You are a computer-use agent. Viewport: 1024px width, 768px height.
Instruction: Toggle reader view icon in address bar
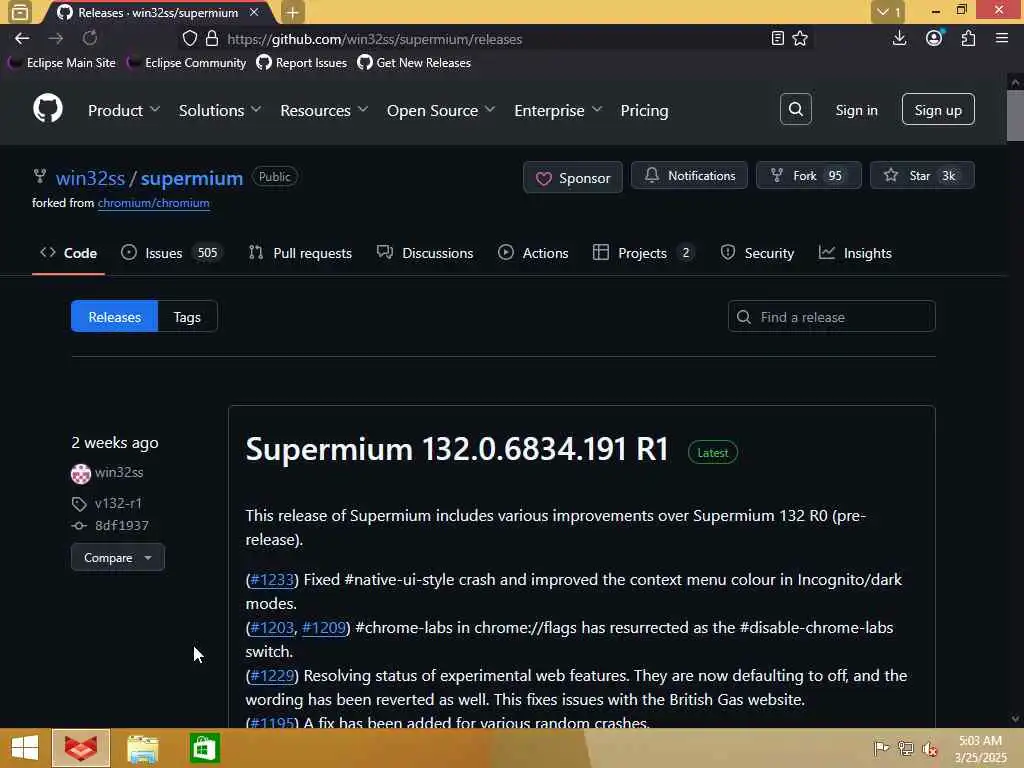click(x=777, y=39)
